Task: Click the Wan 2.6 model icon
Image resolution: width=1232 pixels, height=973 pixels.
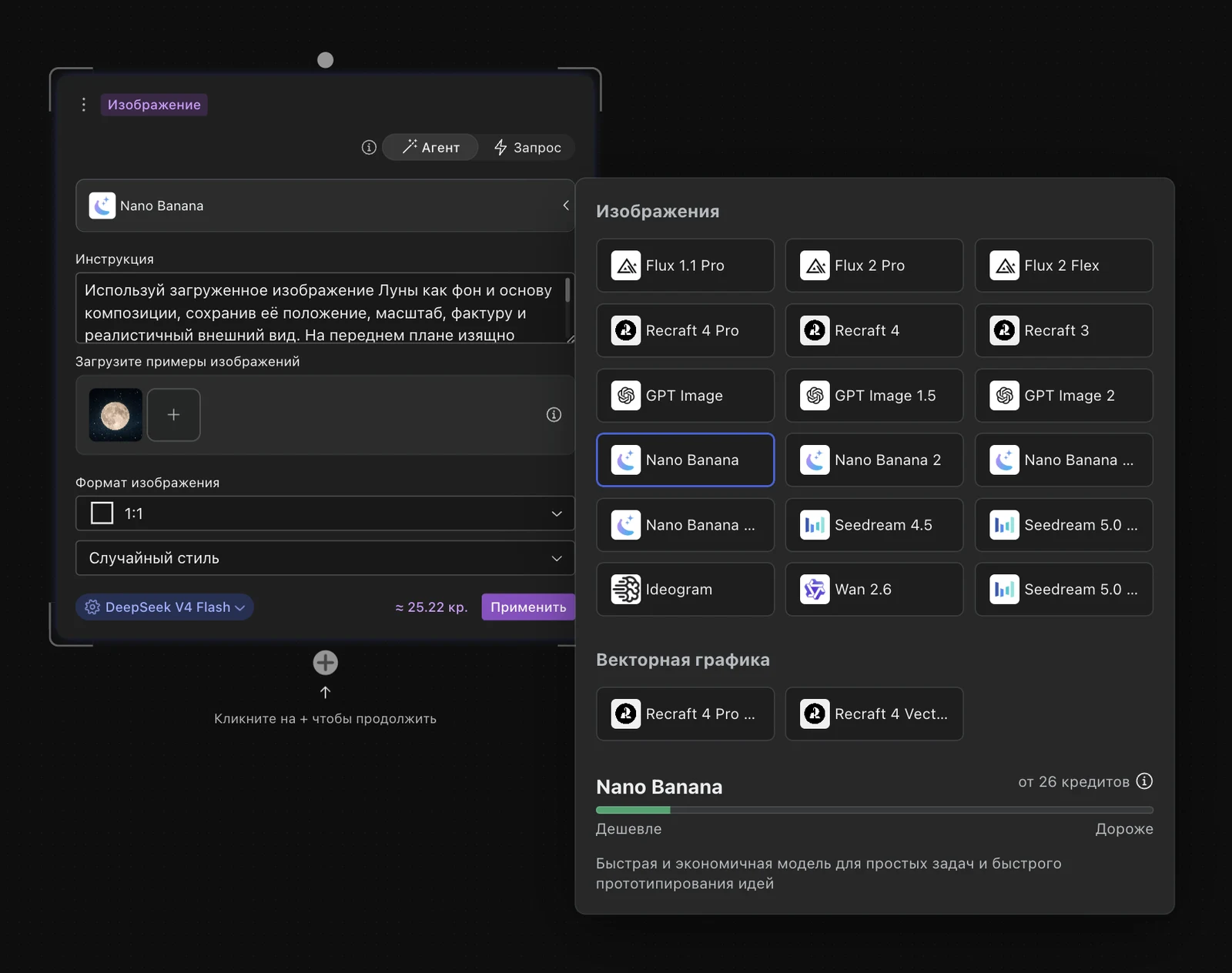Action: pyautogui.click(x=815, y=590)
